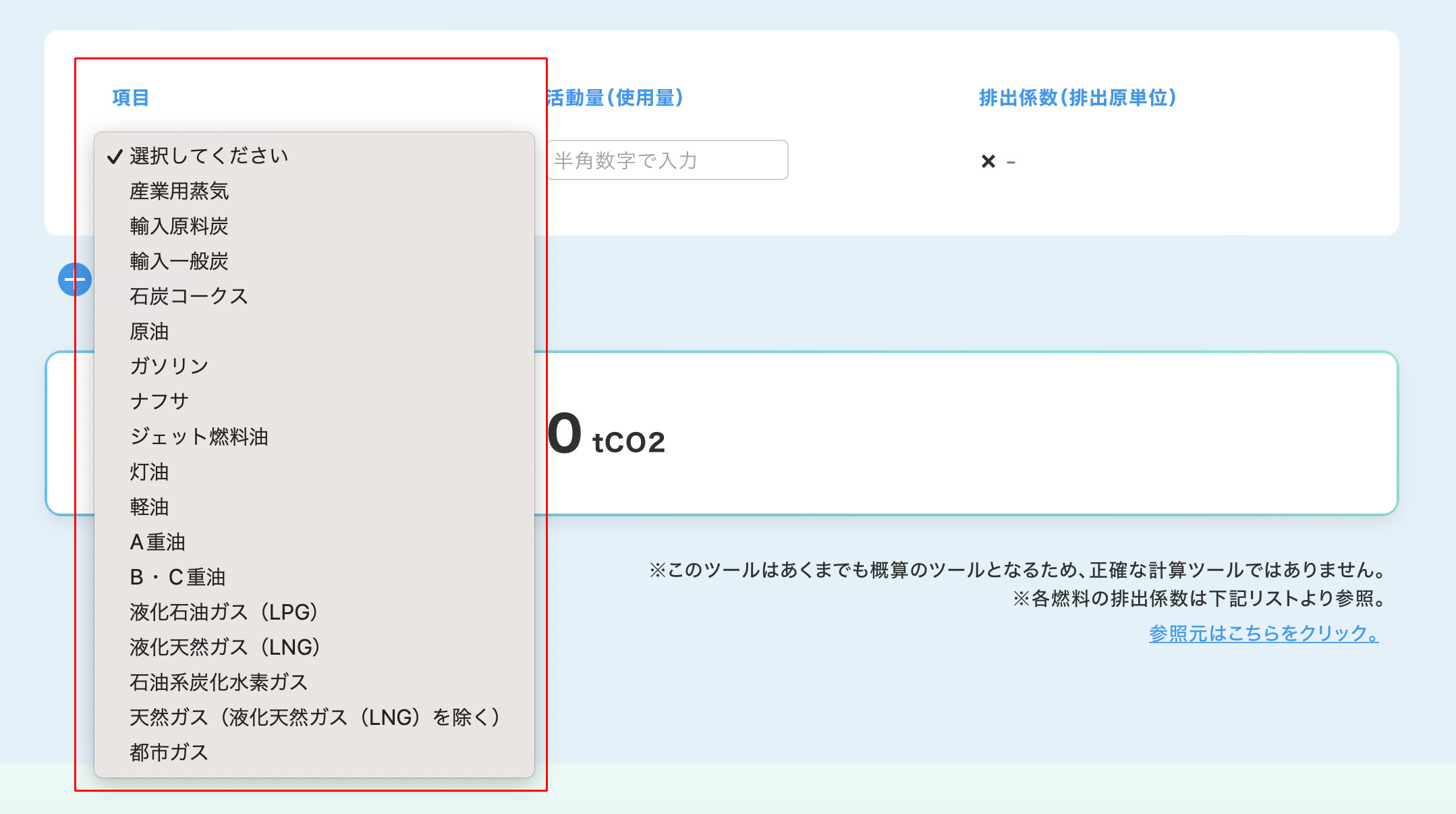Choose ガソリン from the list
1456x814 pixels.
click(169, 367)
